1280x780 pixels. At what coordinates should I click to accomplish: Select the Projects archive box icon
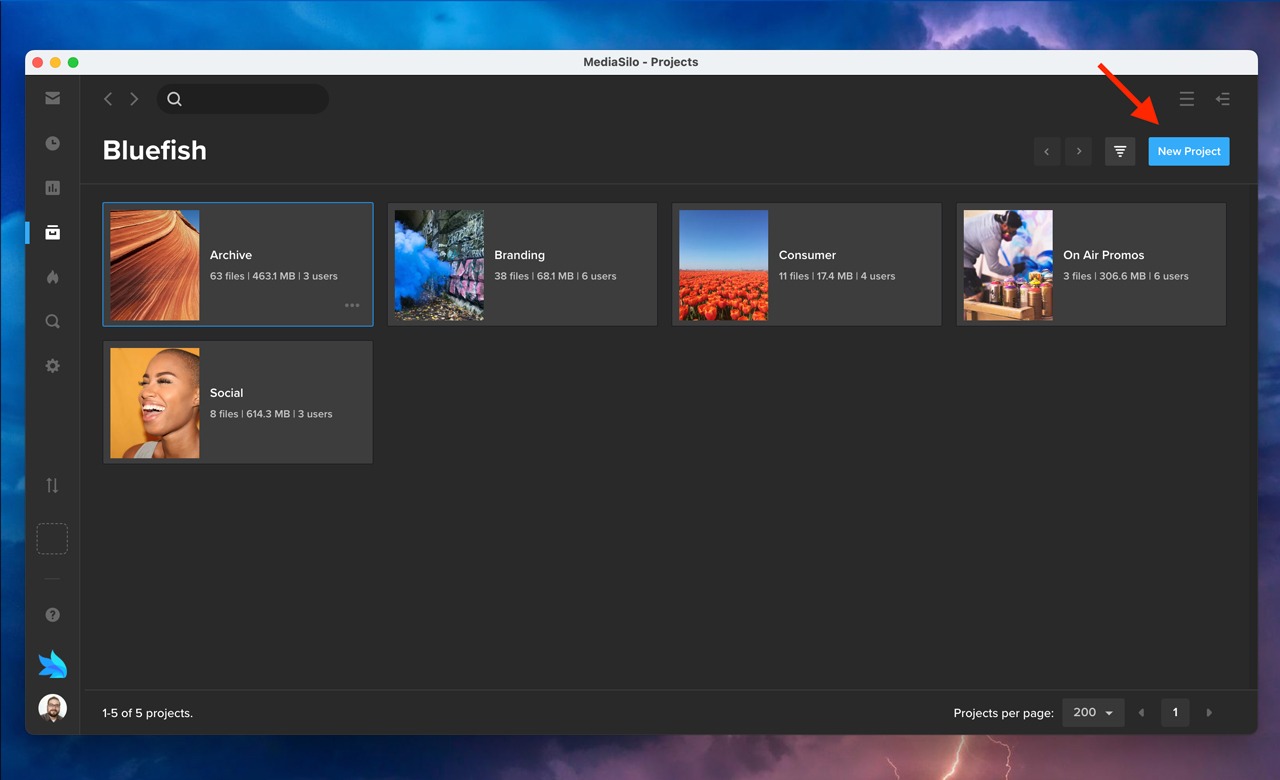(52, 232)
